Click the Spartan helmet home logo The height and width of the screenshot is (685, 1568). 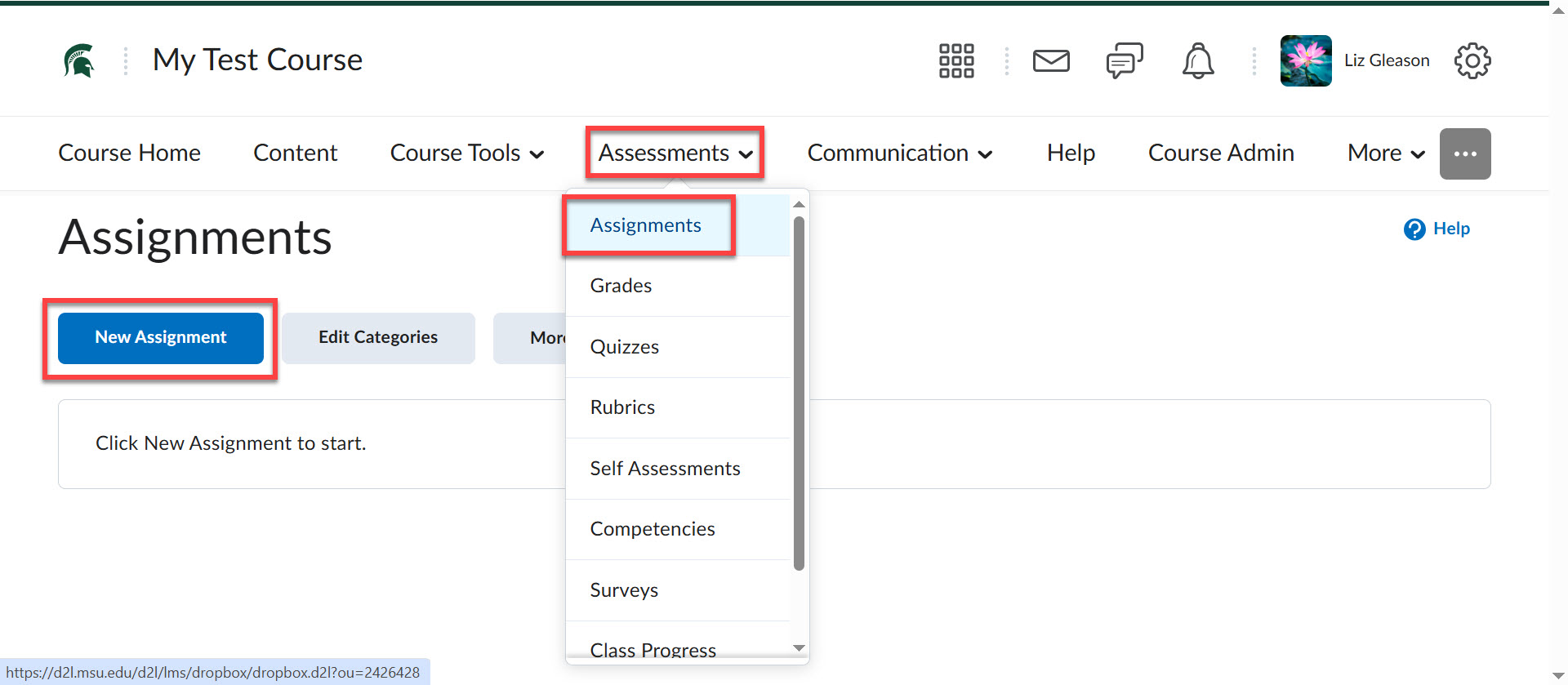(79, 60)
